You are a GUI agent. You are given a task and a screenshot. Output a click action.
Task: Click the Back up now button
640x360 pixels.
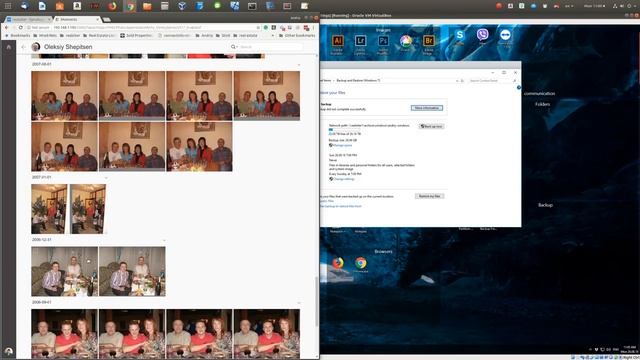pyautogui.click(x=431, y=127)
